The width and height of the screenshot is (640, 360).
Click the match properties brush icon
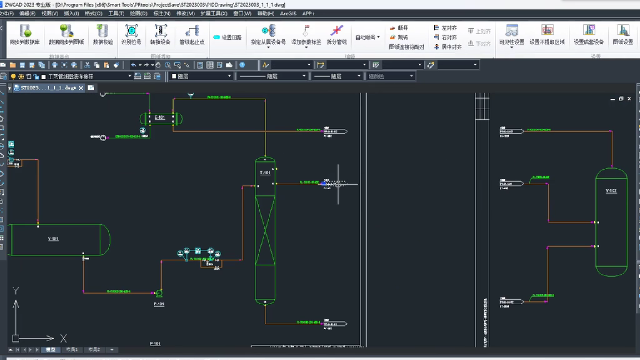point(116,65)
